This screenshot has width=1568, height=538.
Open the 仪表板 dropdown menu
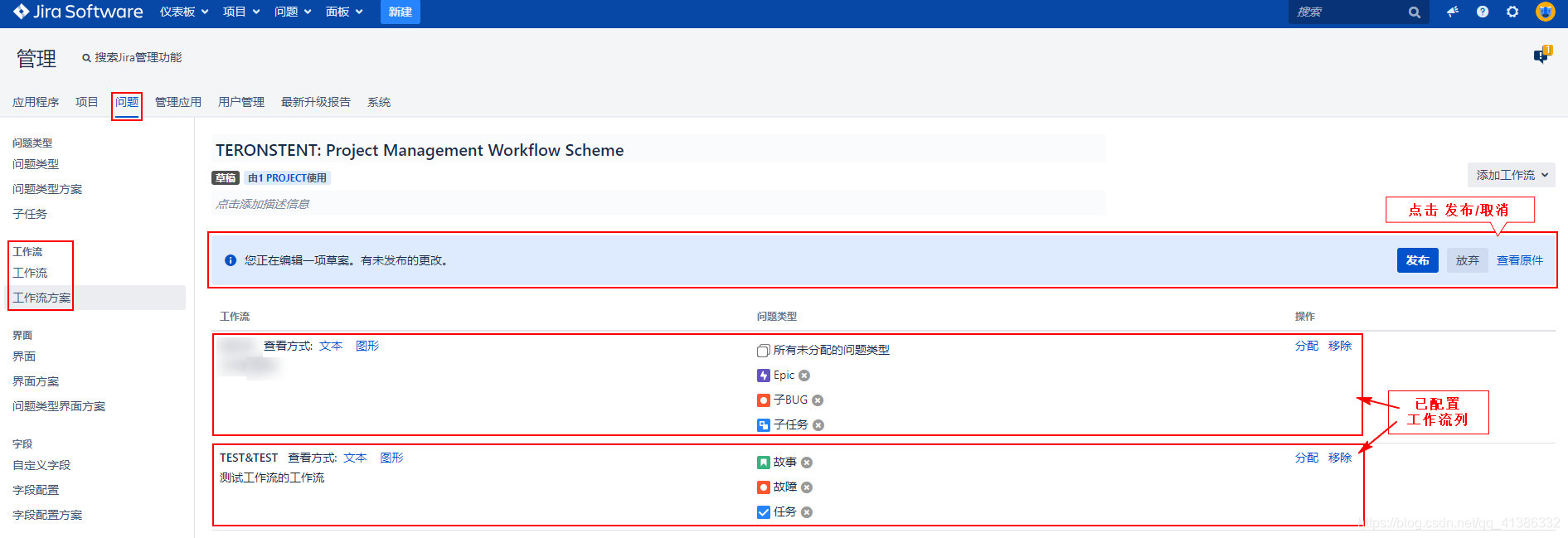tap(184, 12)
